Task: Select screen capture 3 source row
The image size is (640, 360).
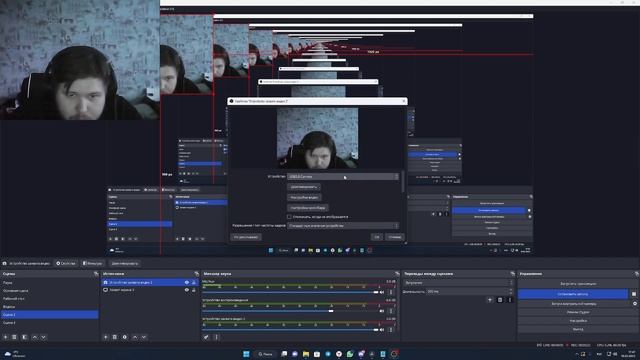Action: (149, 290)
